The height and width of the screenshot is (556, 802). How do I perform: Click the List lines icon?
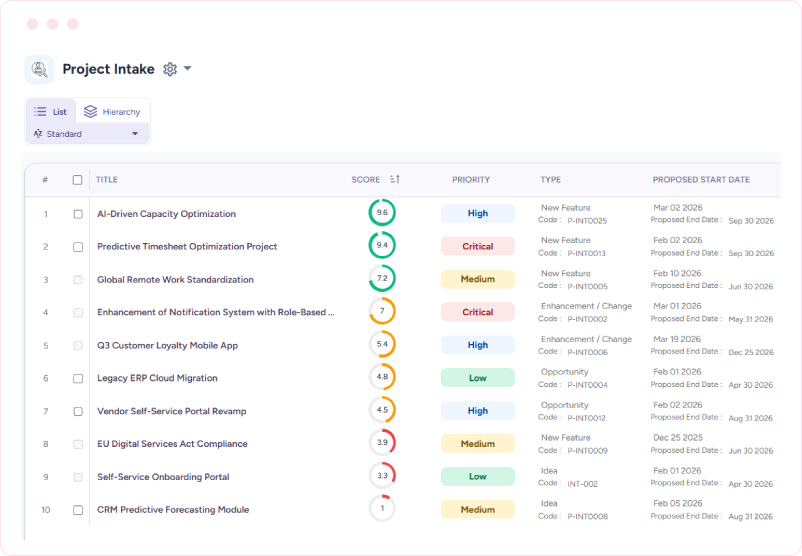[40, 112]
